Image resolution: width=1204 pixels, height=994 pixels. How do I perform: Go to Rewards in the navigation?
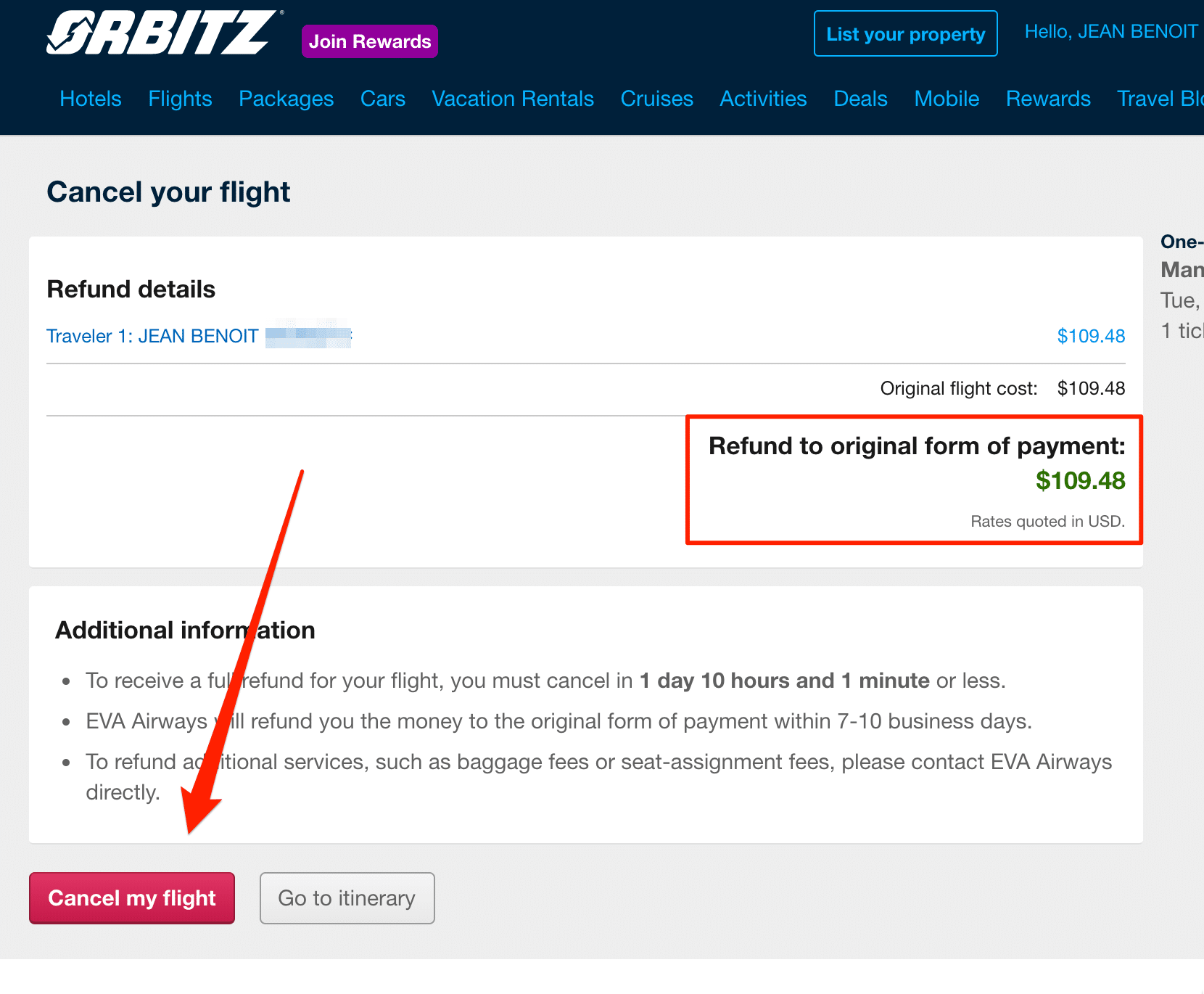point(1048,99)
